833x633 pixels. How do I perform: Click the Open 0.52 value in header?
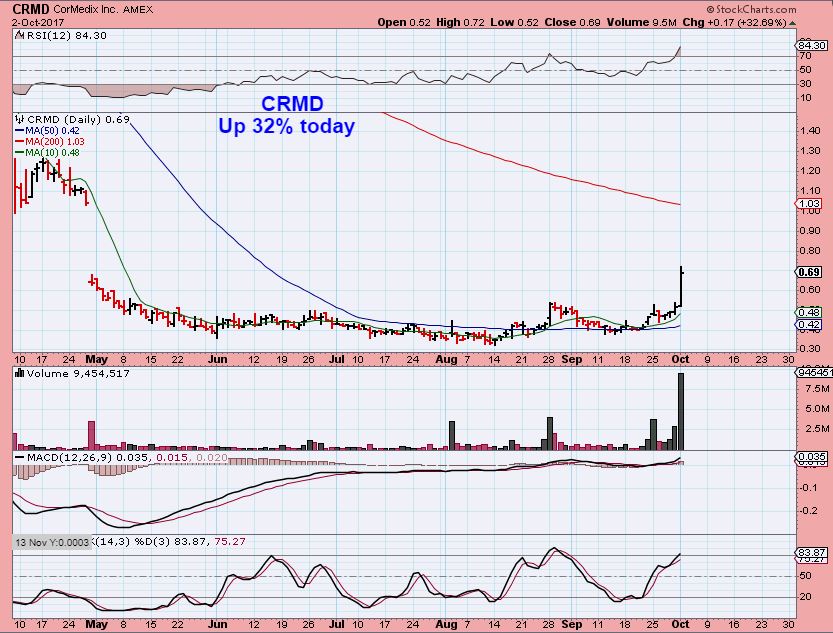(x=404, y=23)
